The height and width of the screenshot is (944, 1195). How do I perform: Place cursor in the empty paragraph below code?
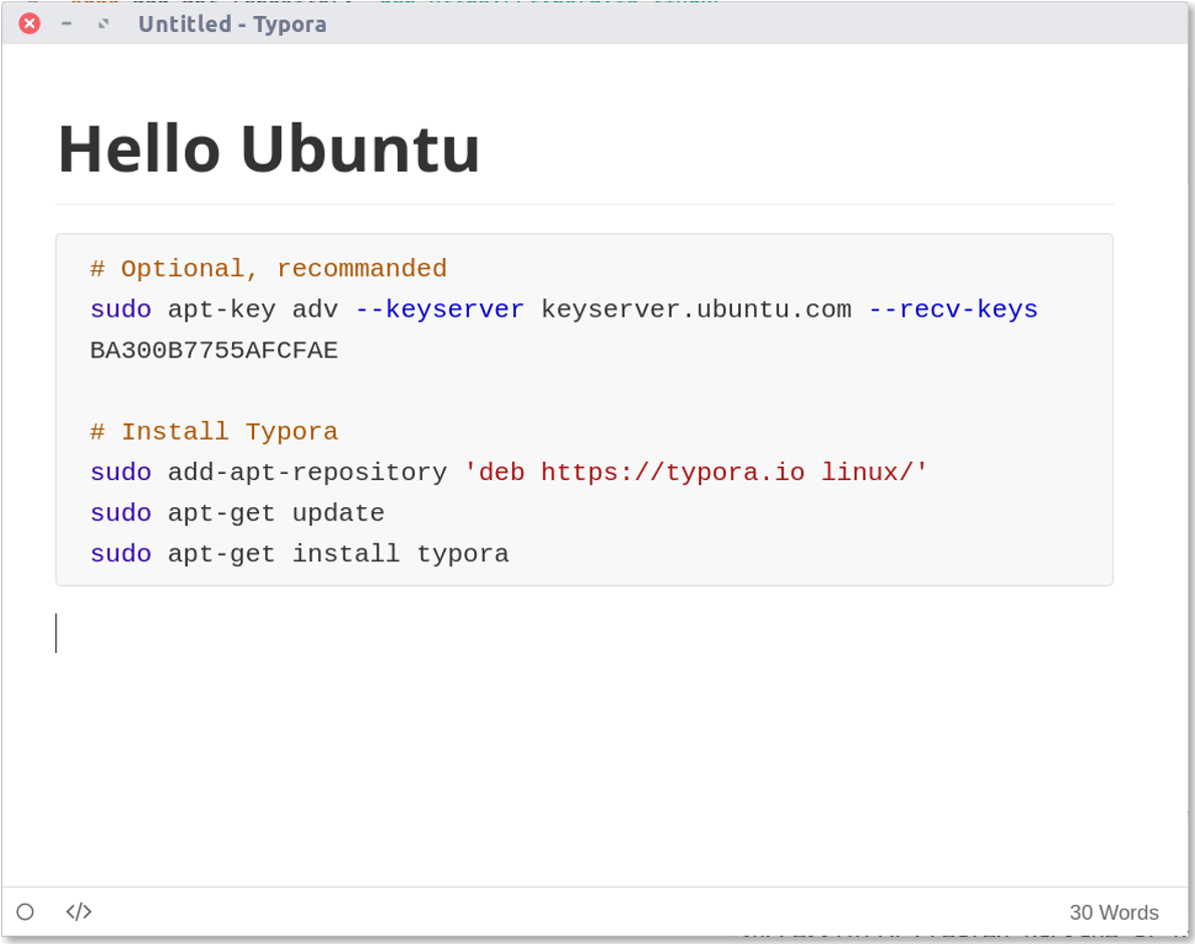pyautogui.click(x=584, y=633)
